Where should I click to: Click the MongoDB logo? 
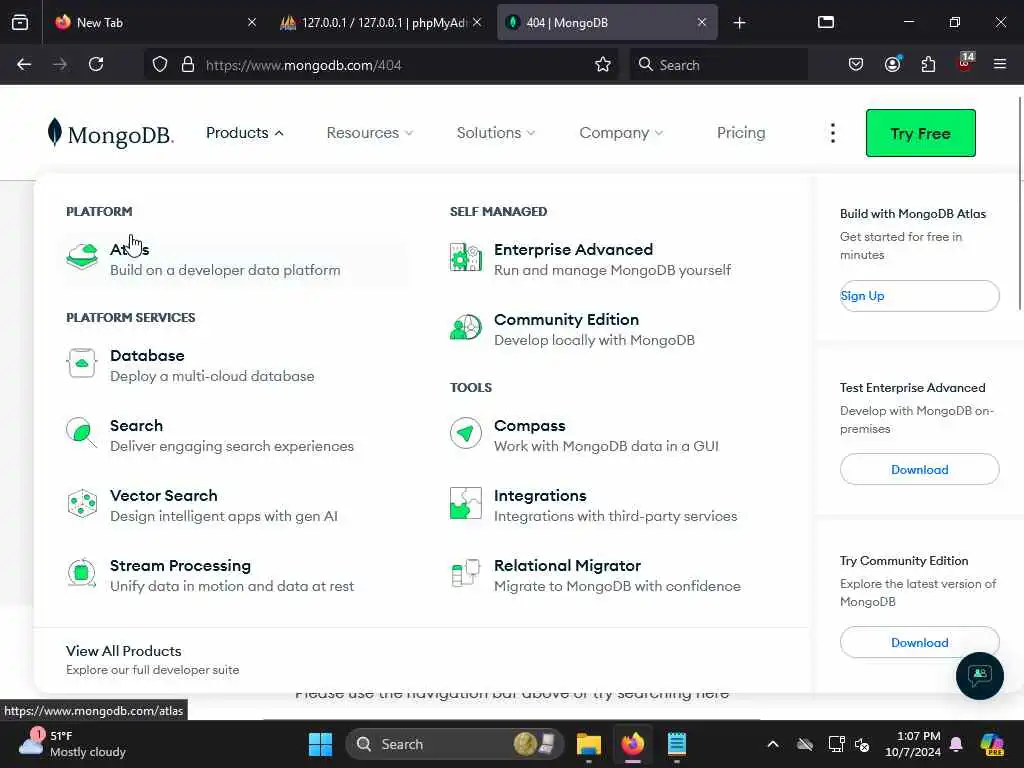[x=110, y=133]
